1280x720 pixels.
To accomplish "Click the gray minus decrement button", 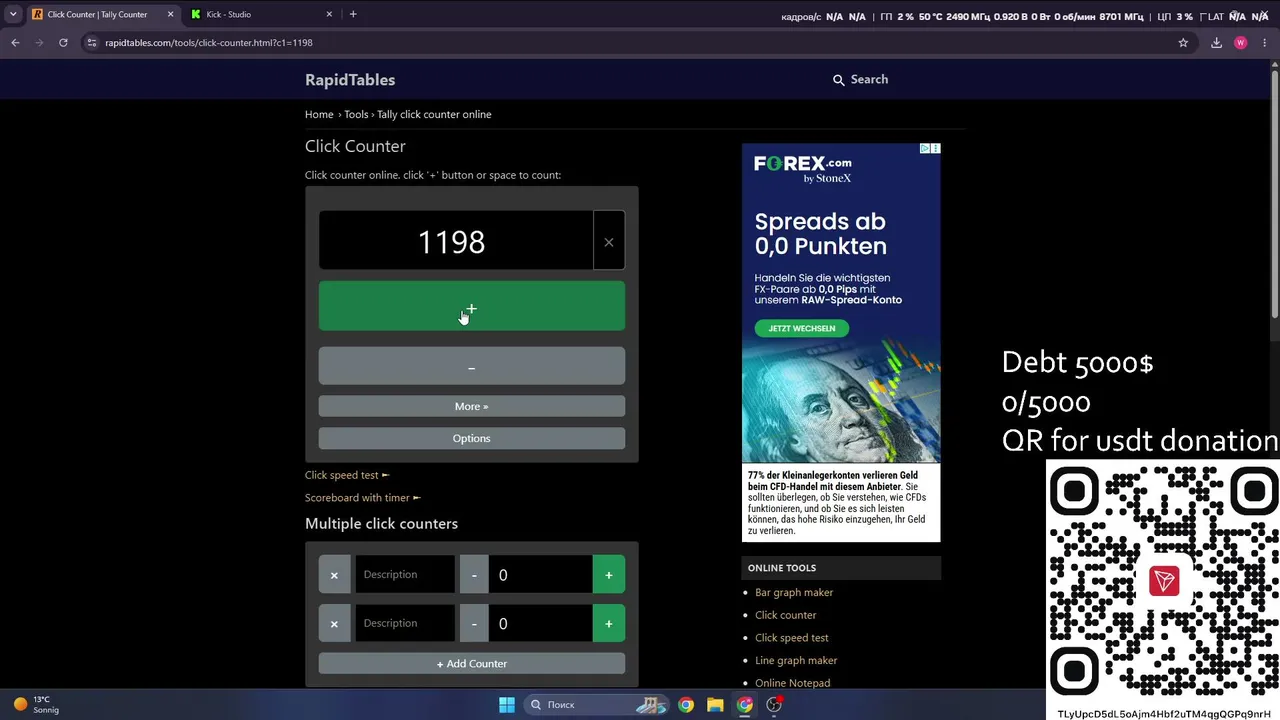I will (x=471, y=367).
